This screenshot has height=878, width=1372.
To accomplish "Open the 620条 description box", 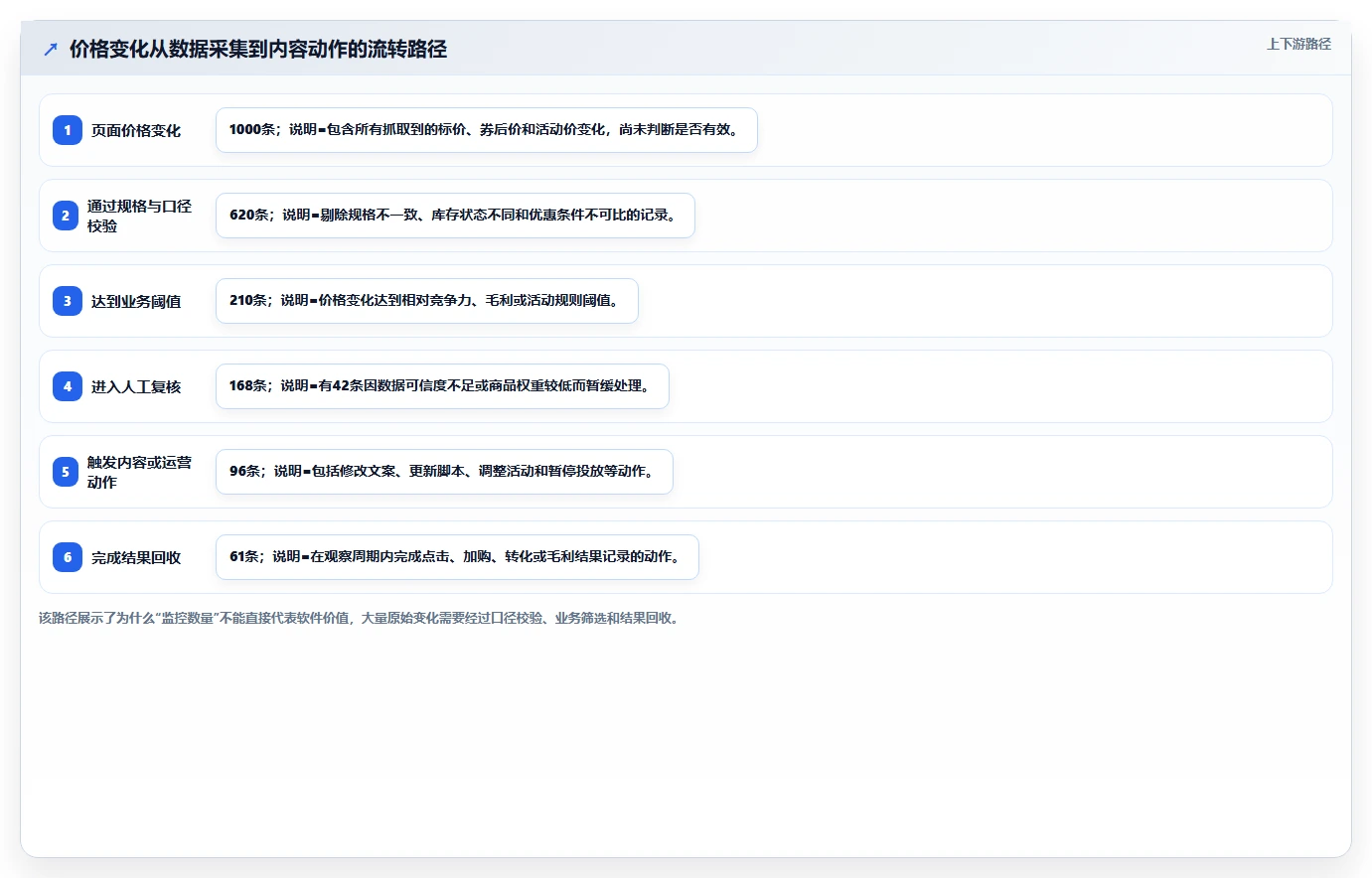I will pyautogui.click(x=455, y=216).
